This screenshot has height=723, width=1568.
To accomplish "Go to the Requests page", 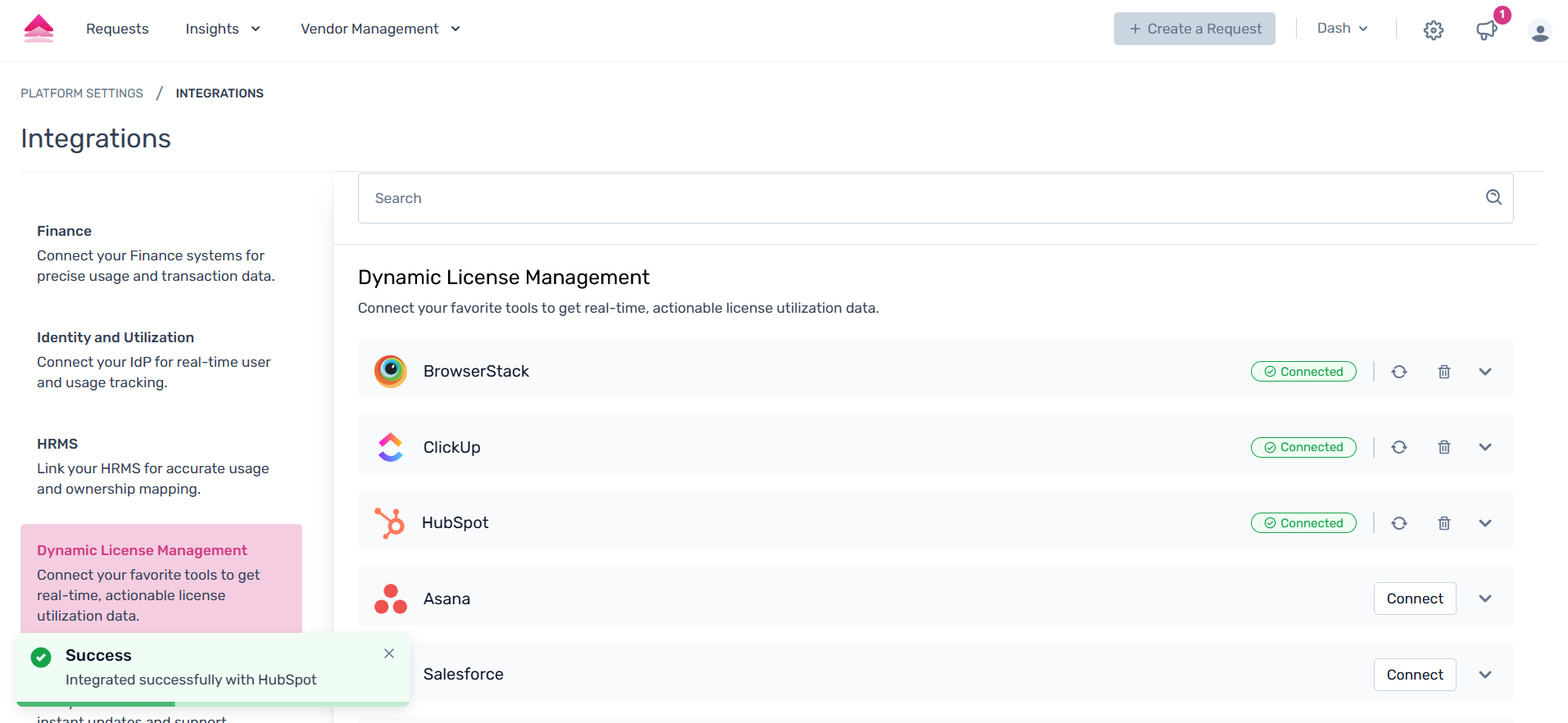I will (x=117, y=29).
